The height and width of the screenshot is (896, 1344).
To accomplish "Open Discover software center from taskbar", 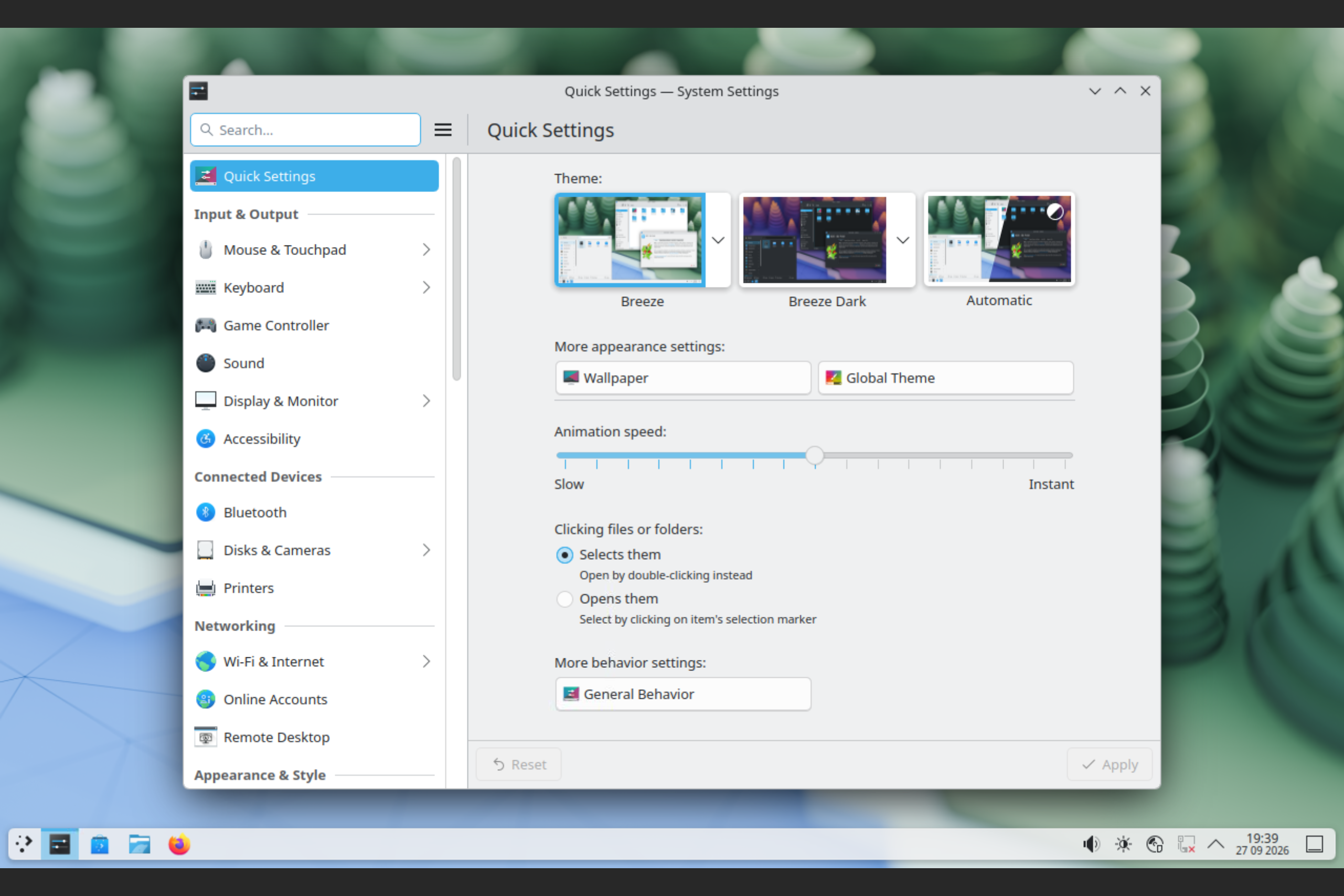I will pos(100,844).
